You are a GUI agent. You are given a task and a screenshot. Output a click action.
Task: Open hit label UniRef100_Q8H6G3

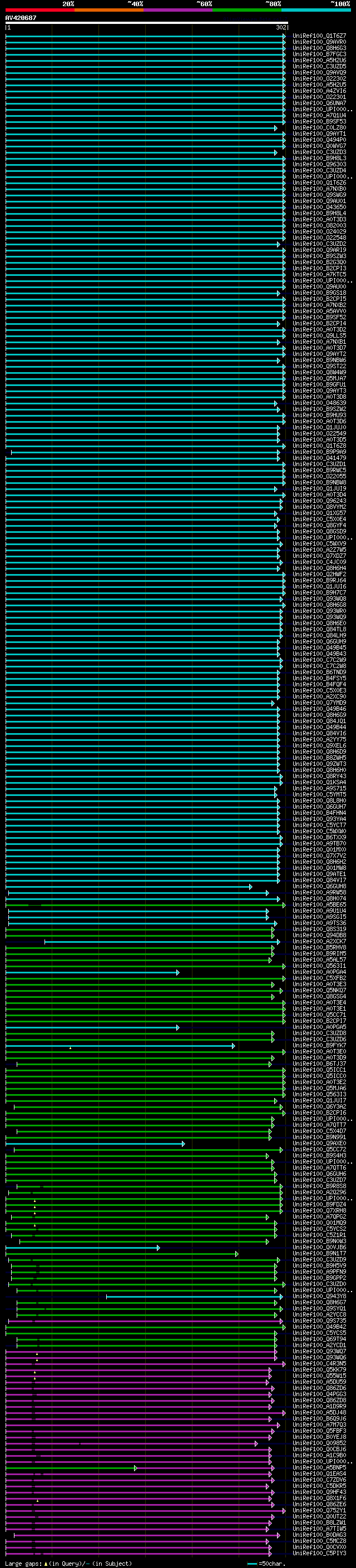[319, 48]
